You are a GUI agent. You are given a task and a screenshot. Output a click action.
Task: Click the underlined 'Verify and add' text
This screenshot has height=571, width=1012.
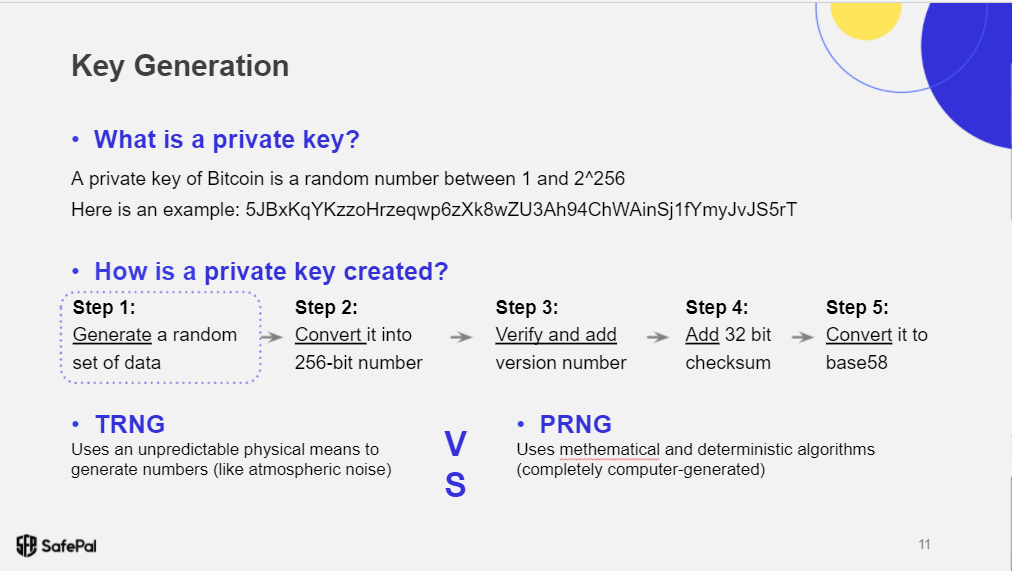pos(556,335)
